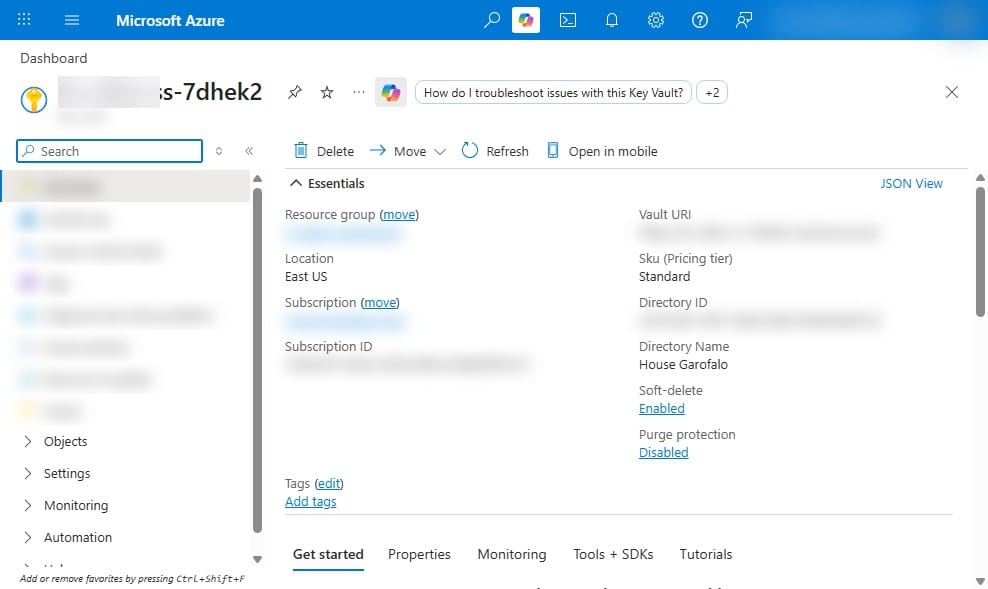Switch to the Tools + SDKs tab
Screen dimensions: 988x589
click(613, 554)
